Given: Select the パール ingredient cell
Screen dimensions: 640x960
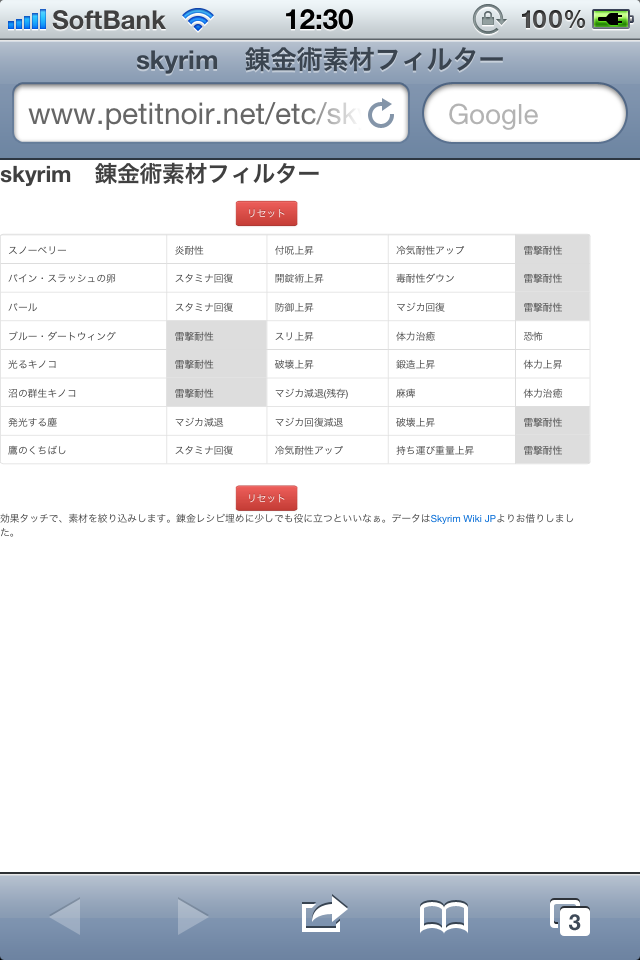Looking at the screenshot, I should pos(84,307).
